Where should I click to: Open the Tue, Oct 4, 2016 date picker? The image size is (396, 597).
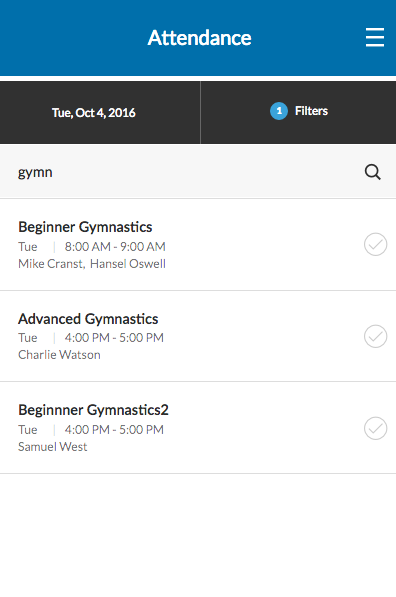(x=100, y=113)
